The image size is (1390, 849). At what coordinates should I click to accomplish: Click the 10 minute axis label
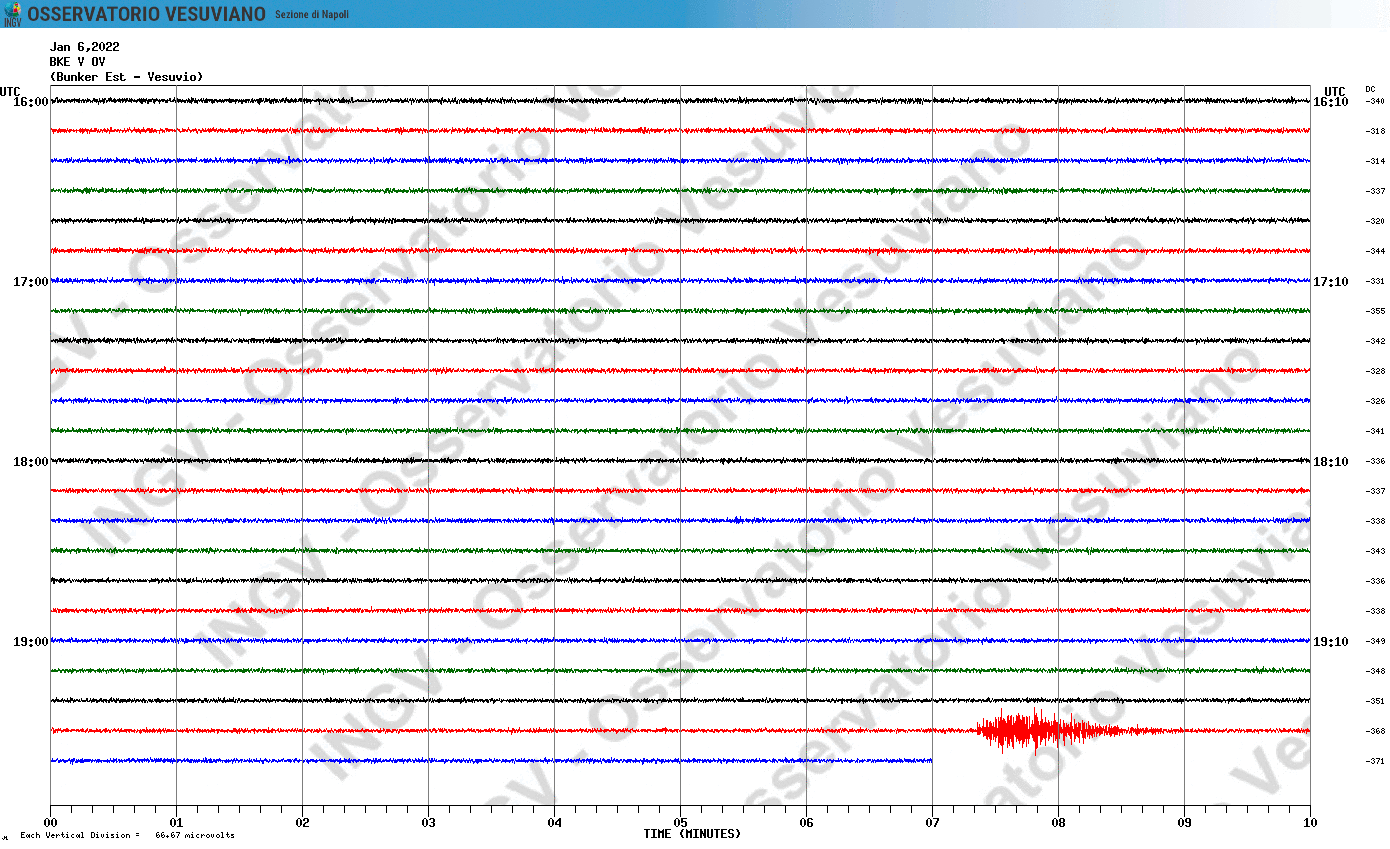1310,822
